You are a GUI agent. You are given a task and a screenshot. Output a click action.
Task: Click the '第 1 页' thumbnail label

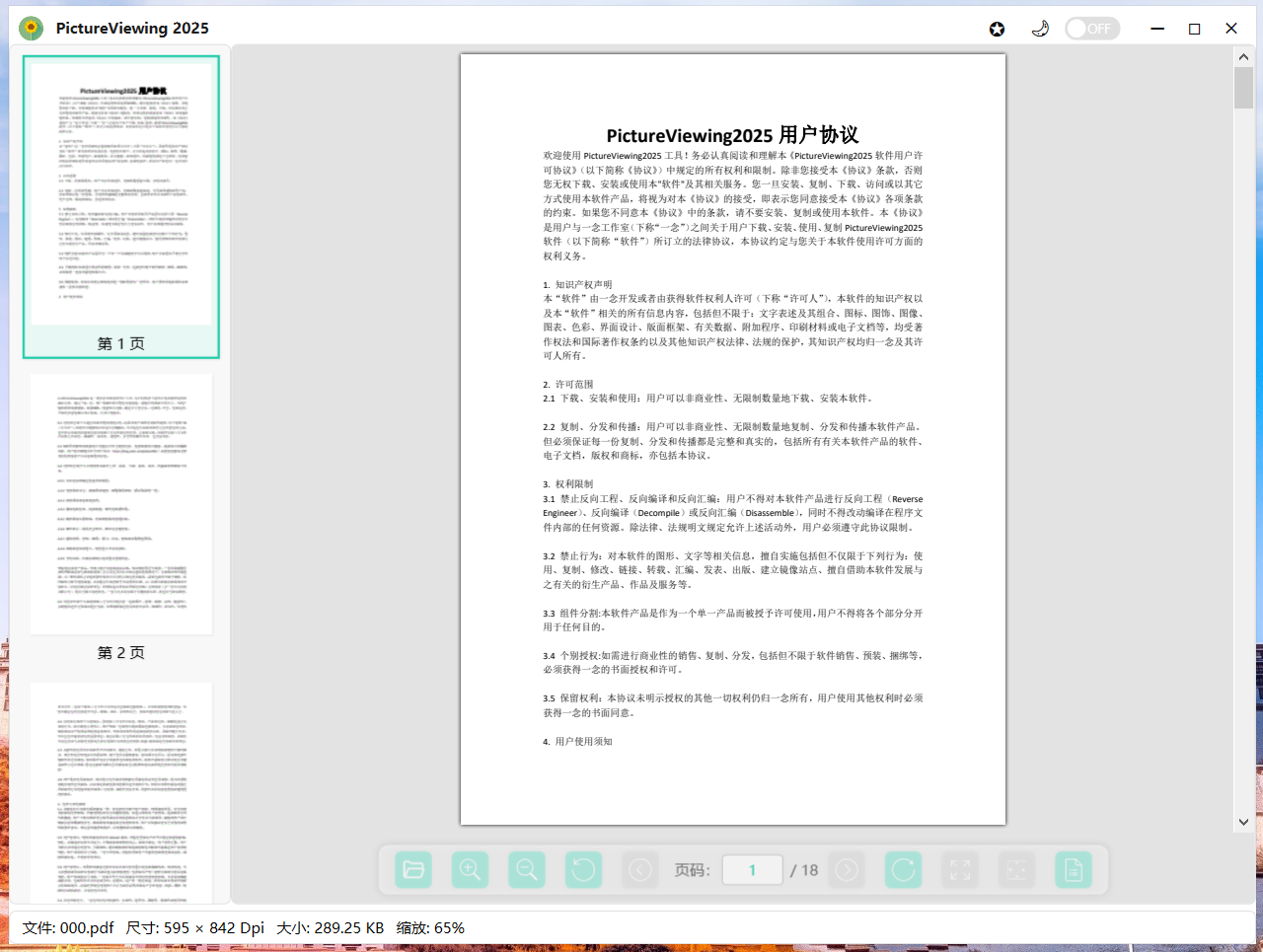coord(121,343)
